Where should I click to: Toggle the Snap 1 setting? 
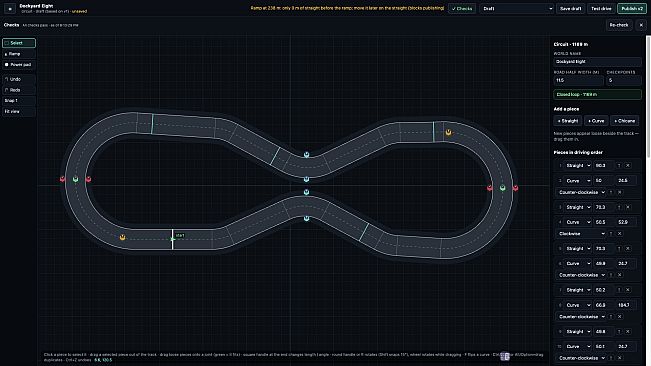click(19, 100)
